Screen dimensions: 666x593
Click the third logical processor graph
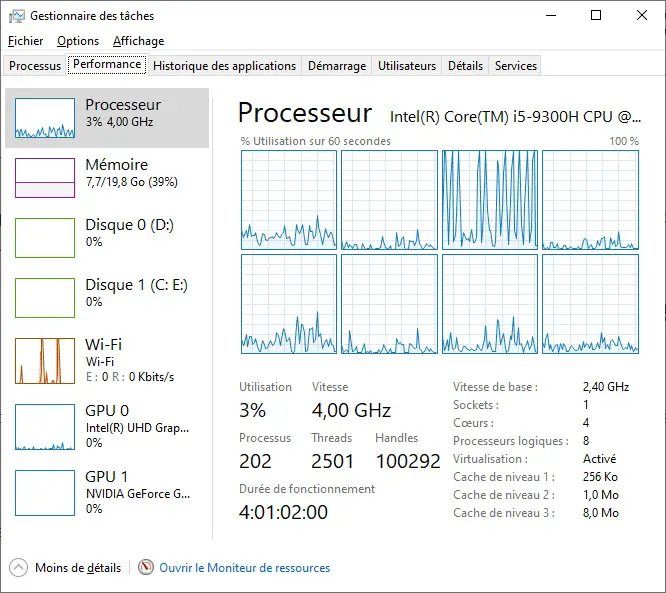tap(490, 200)
